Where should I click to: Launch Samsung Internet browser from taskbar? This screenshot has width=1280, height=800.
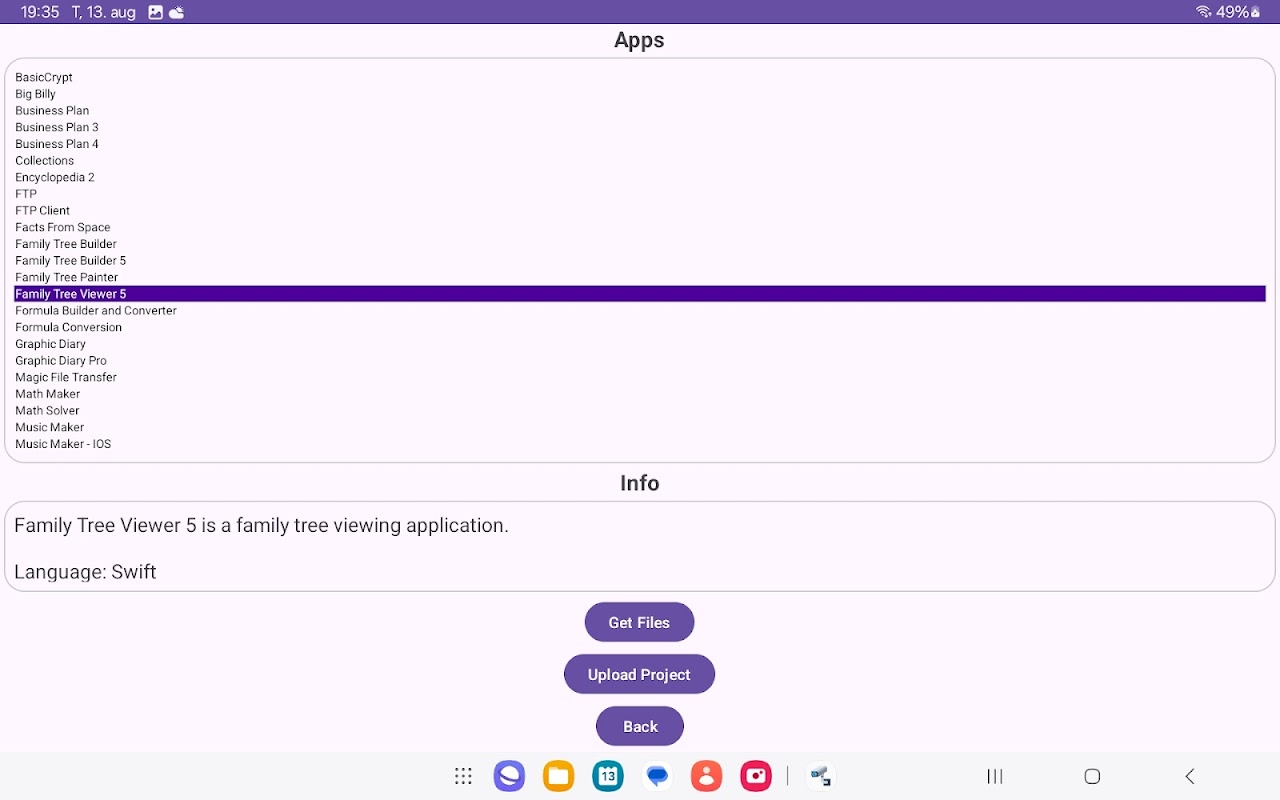(x=509, y=776)
